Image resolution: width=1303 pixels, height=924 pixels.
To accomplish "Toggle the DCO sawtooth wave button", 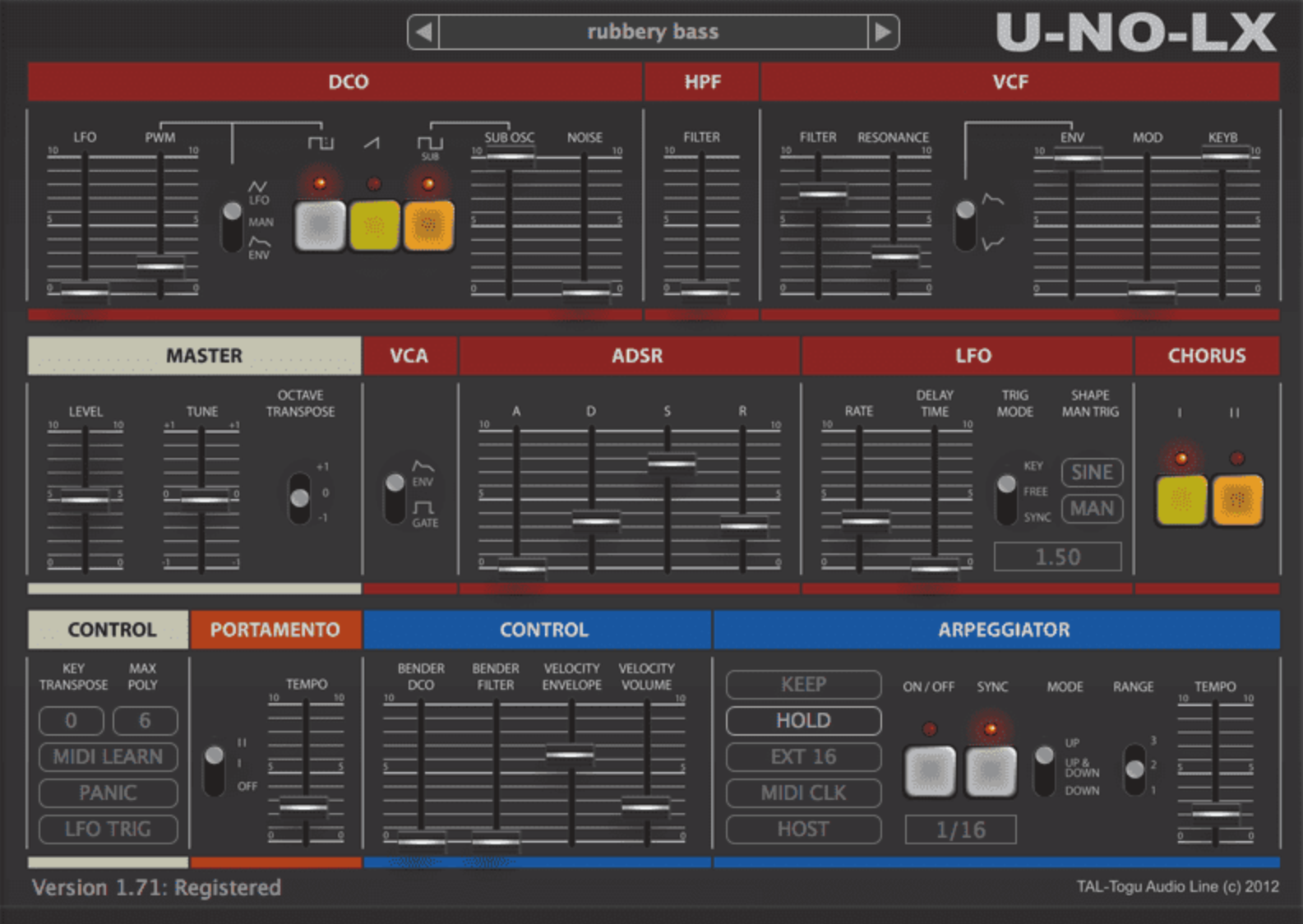I will (x=374, y=224).
